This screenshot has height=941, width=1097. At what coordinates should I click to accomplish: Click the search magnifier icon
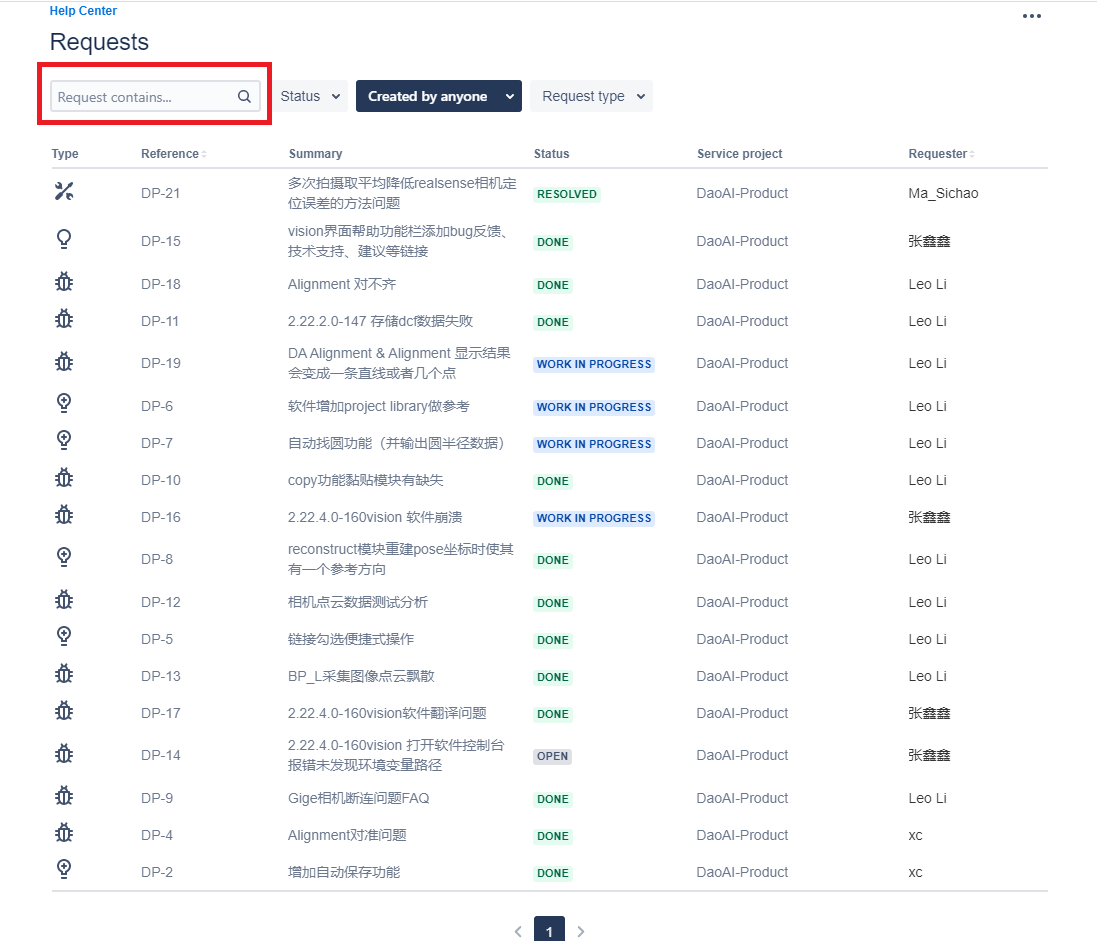point(244,97)
